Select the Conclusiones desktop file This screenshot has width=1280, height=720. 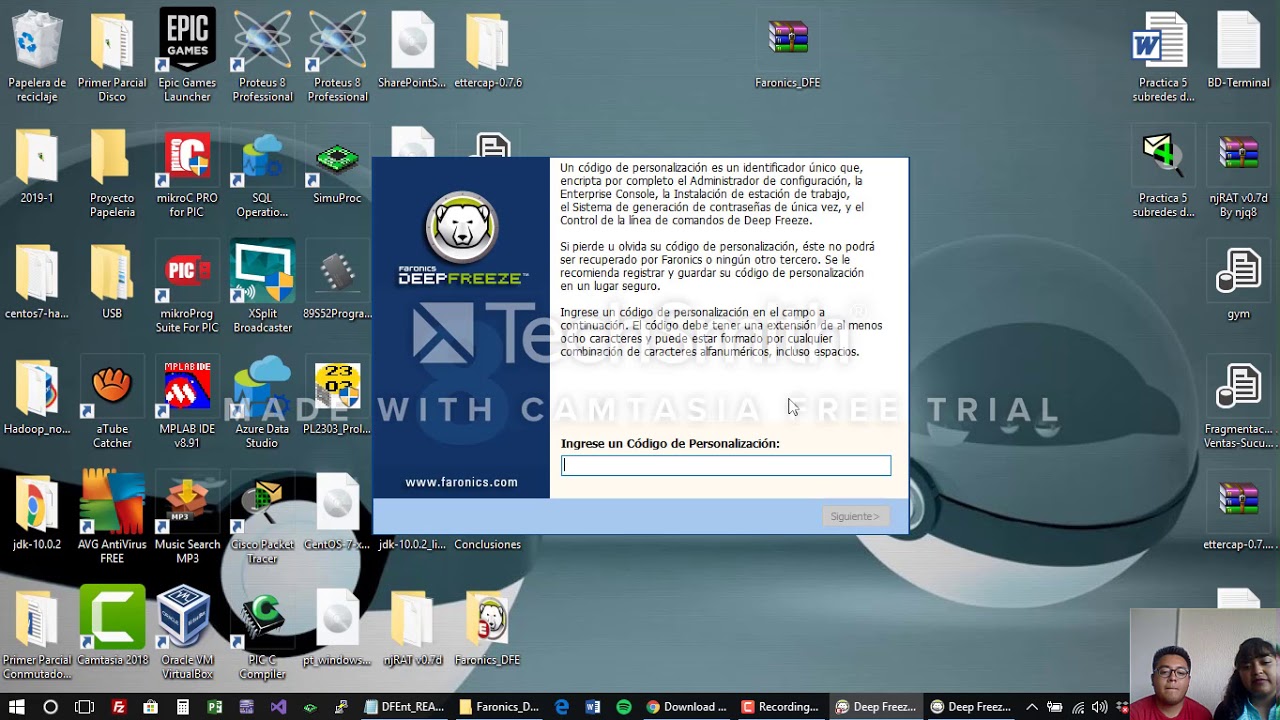pos(487,544)
